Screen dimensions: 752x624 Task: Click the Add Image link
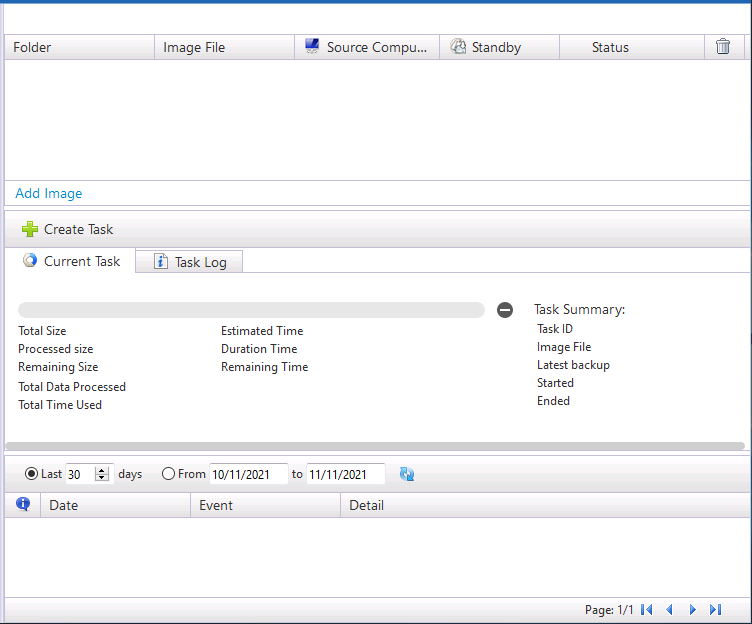point(49,193)
